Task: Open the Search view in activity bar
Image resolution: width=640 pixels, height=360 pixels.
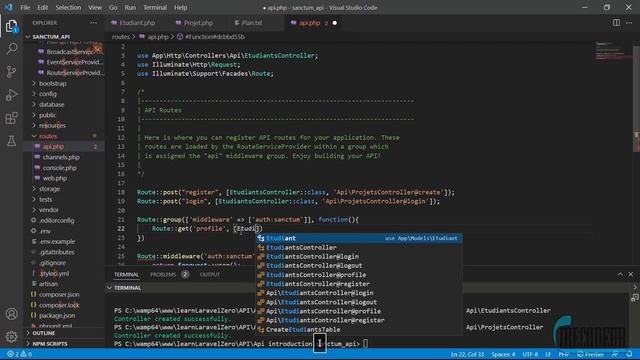Action: [11, 49]
